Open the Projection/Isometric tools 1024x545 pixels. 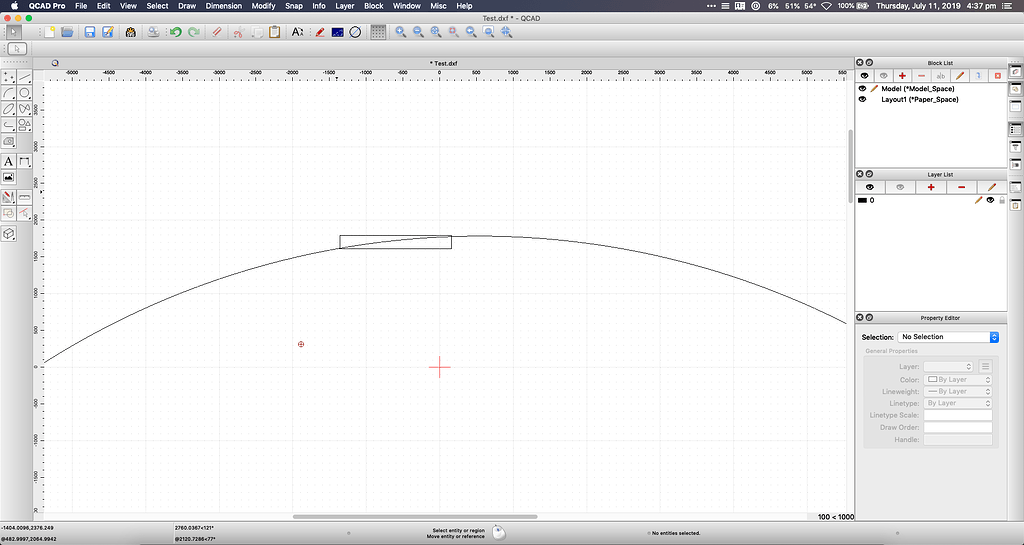click(8, 234)
